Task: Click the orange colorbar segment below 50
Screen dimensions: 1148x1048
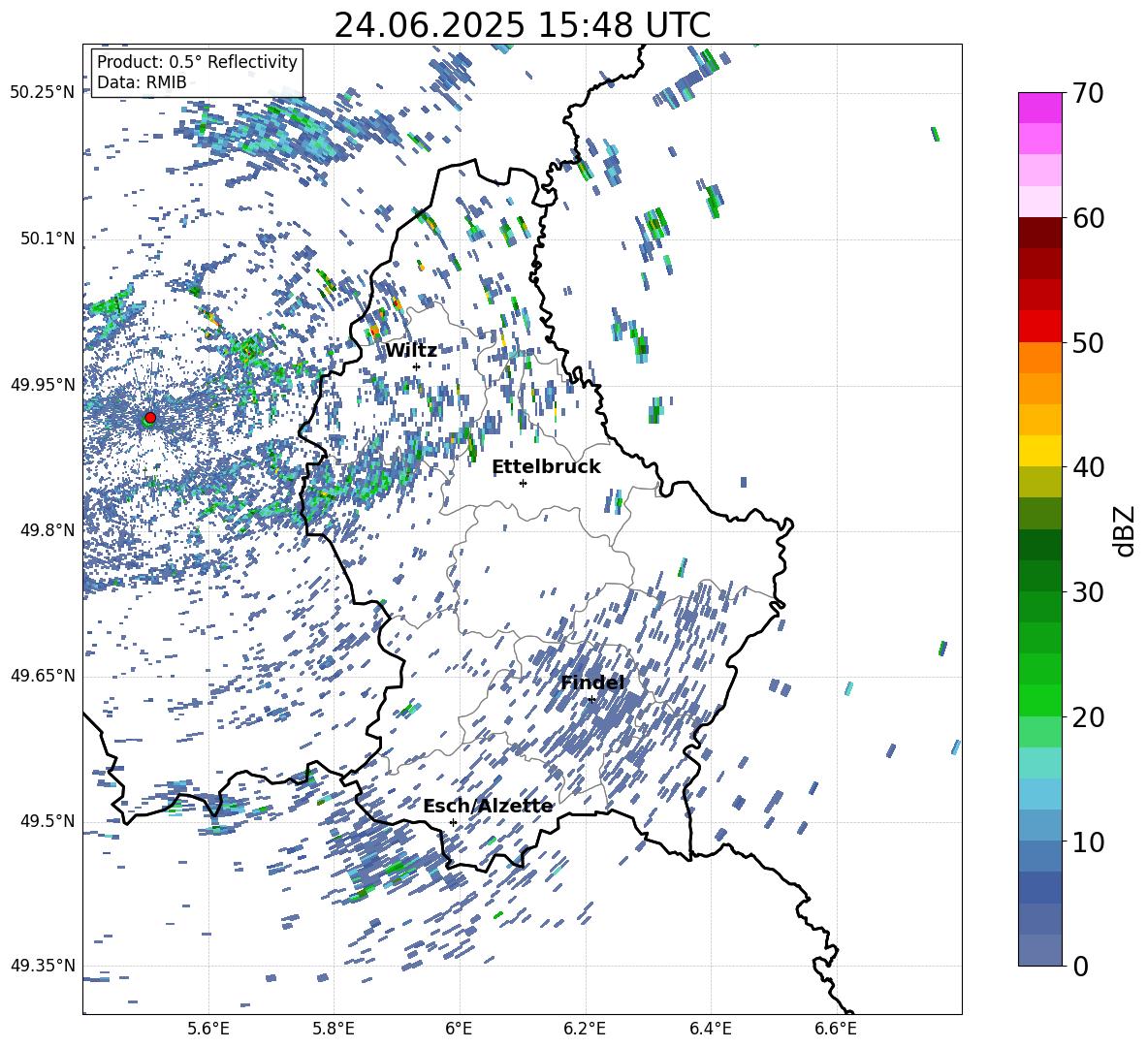Action: (x=1040, y=357)
